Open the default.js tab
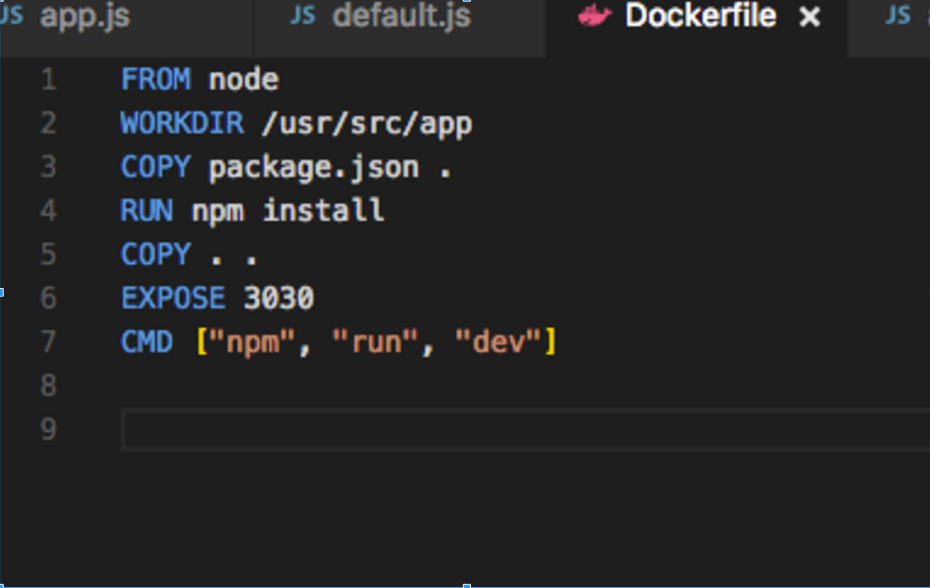Viewport: 930px width, 588px height. click(x=402, y=16)
